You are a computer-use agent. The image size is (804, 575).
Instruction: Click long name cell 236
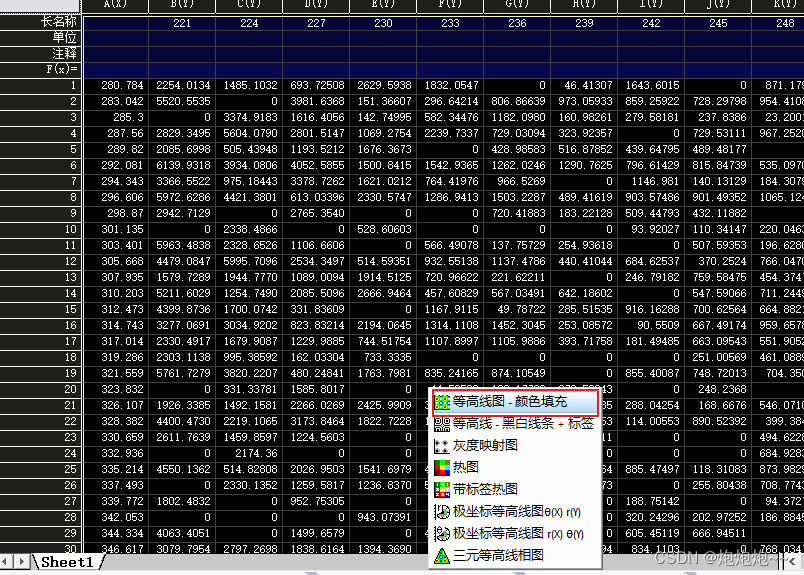tap(517, 23)
